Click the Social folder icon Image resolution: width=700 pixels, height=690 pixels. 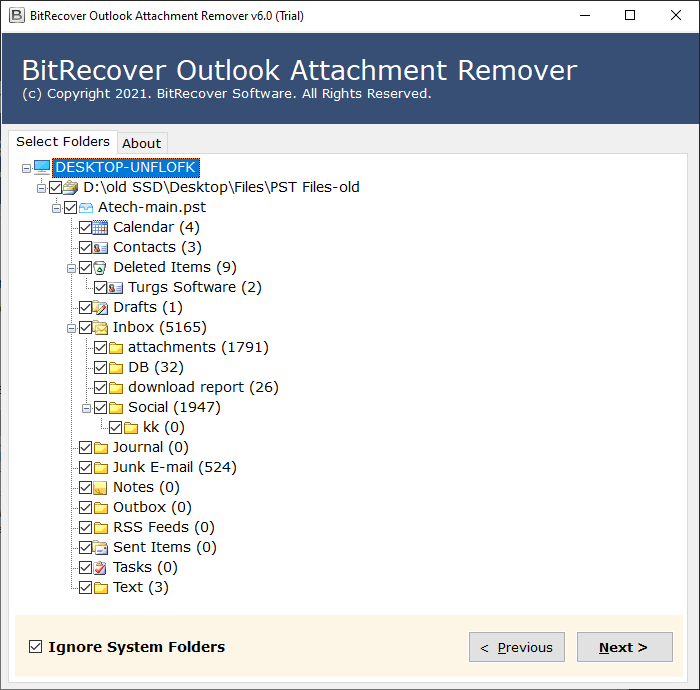[x=116, y=407]
